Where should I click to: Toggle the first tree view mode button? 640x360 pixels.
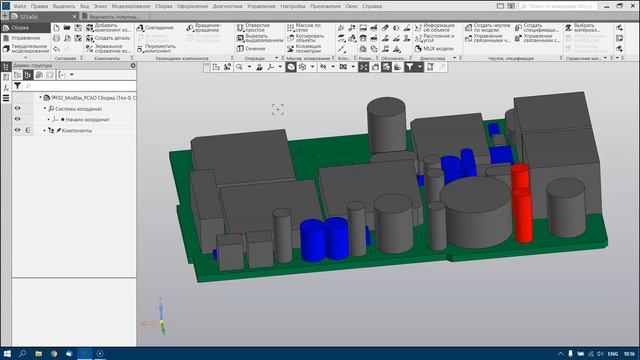17,75
